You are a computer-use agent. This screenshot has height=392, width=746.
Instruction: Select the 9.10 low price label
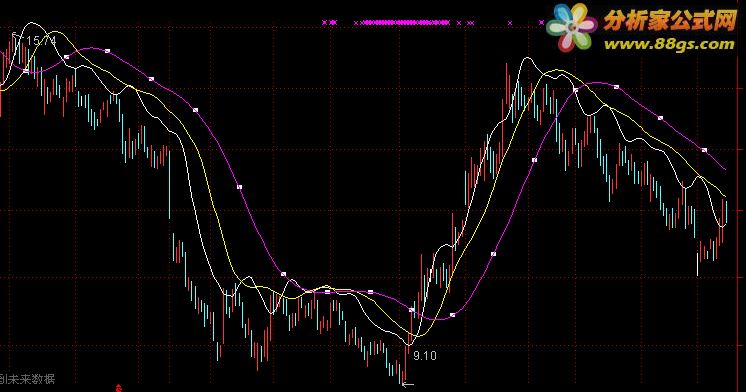click(424, 356)
